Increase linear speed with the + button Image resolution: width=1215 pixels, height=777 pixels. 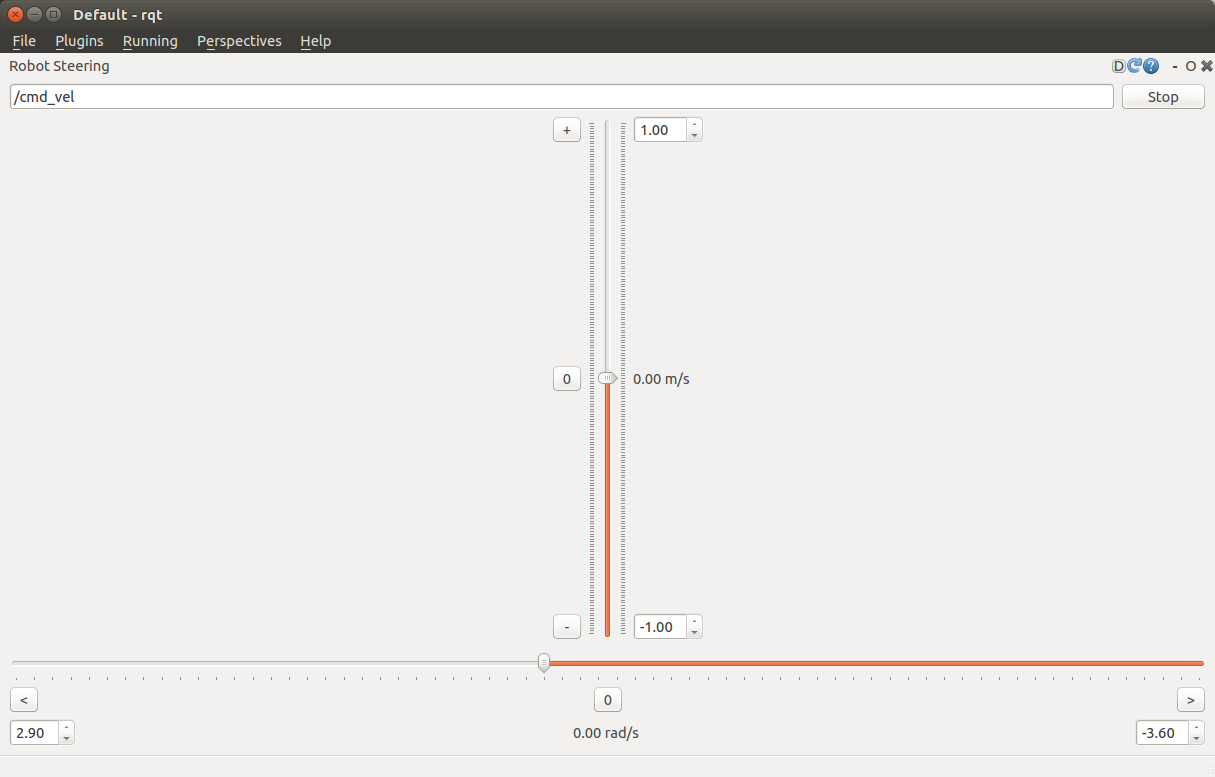[x=567, y=130]
